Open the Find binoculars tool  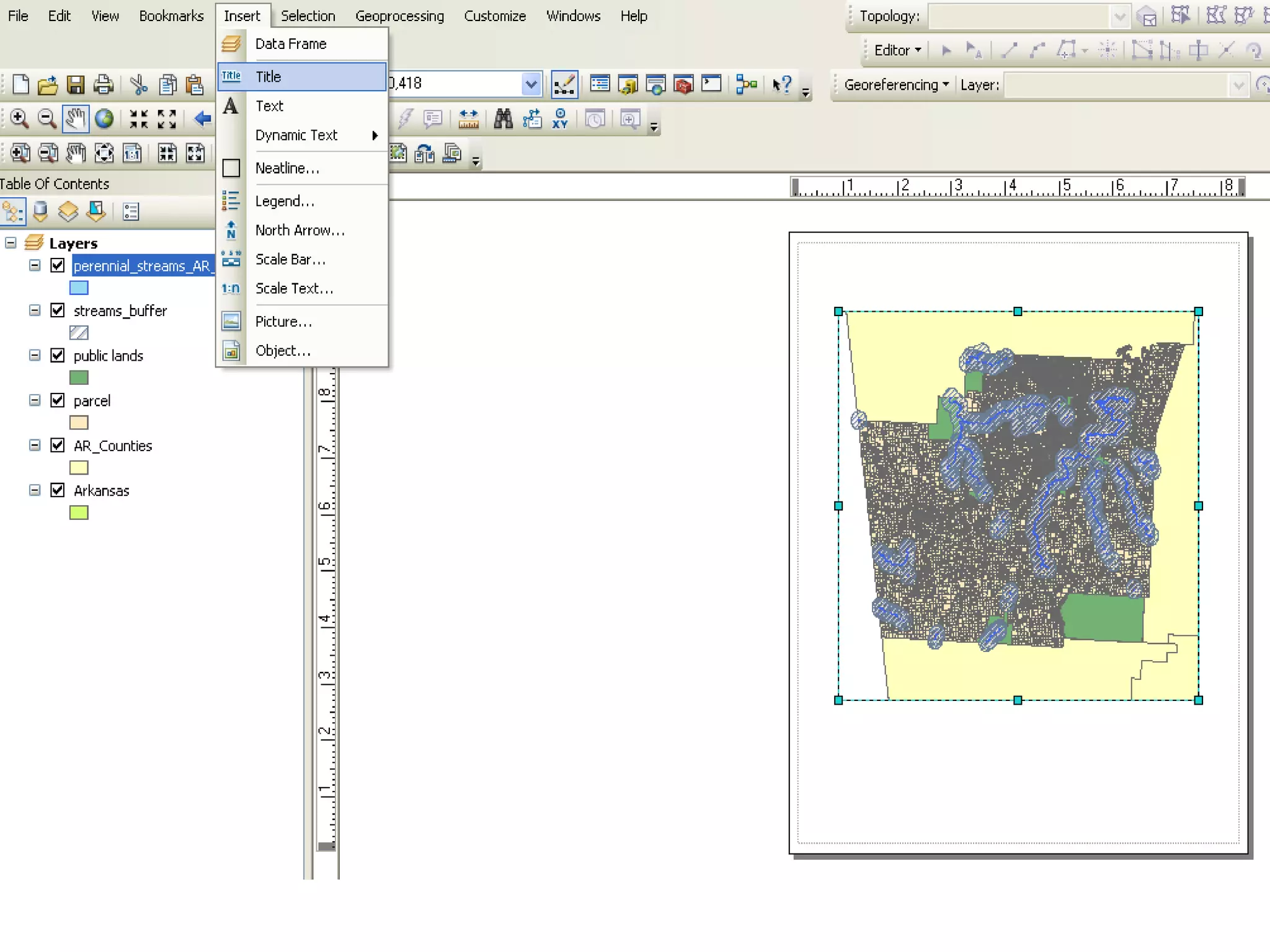coord(503,118)
